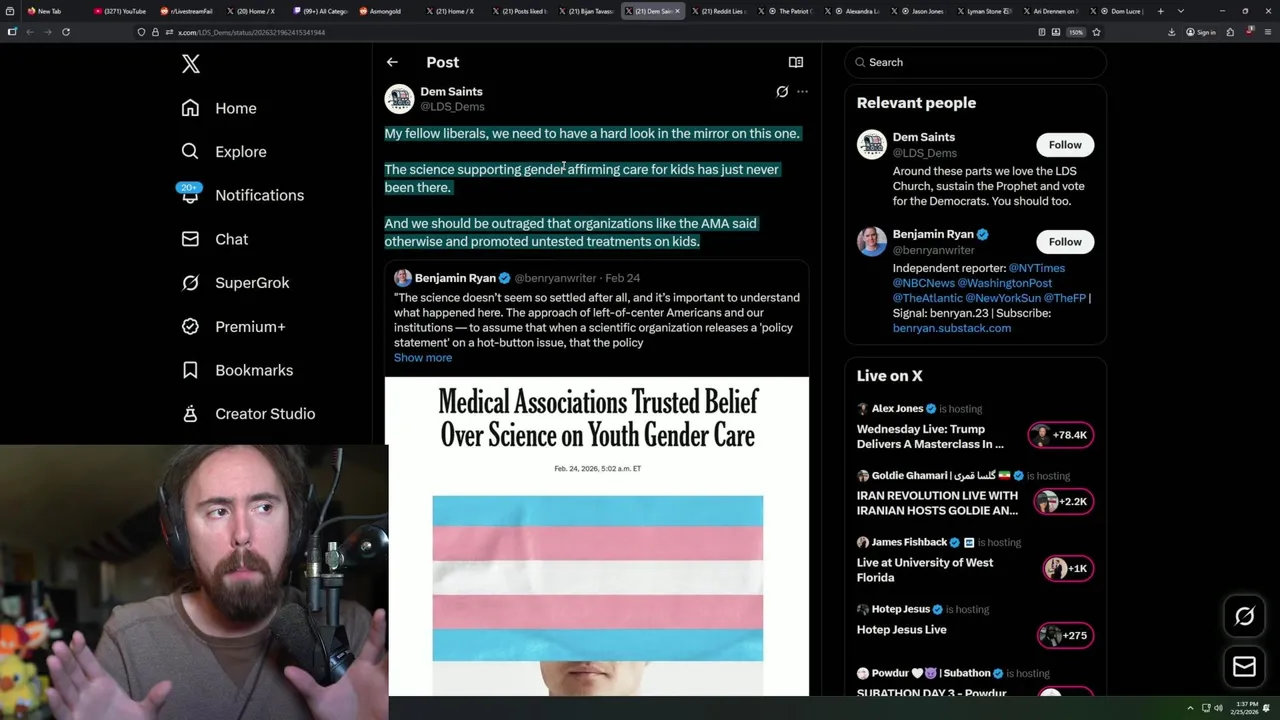Click the 150% zoom level indicator
Viewport: 1280px width, 720px height.
point(1076,32)
